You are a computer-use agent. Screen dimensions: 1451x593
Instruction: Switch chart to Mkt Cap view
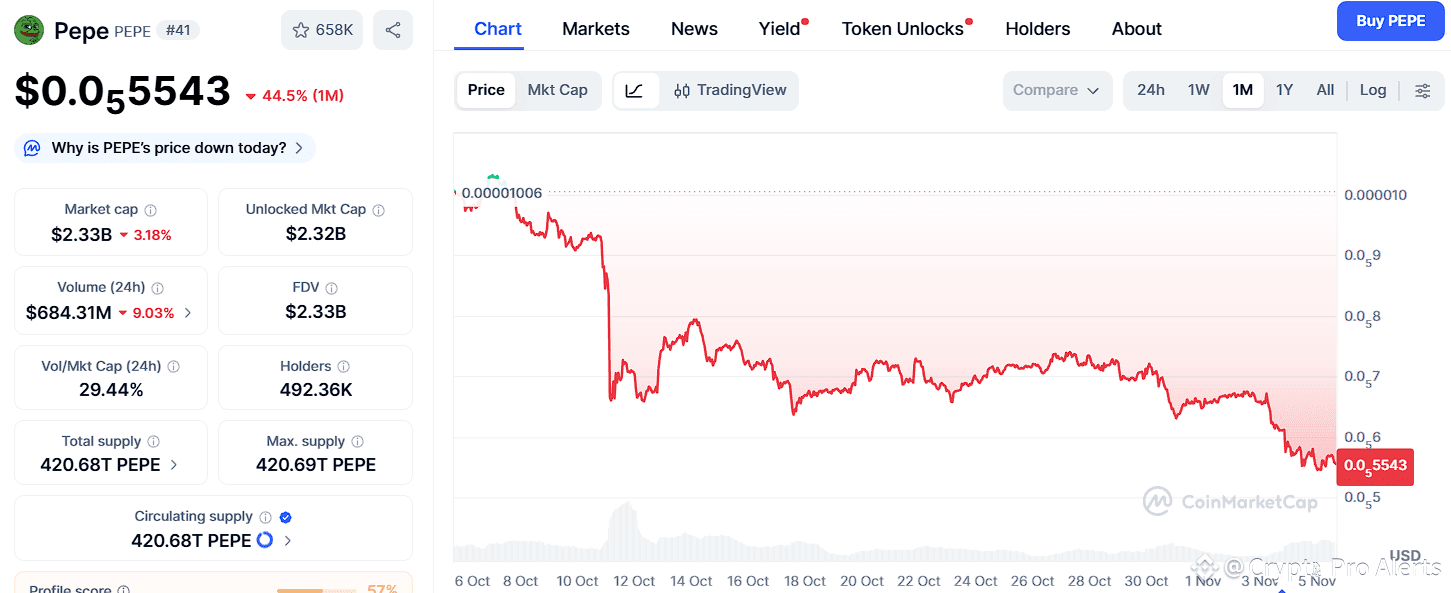(x=557, y=90)
